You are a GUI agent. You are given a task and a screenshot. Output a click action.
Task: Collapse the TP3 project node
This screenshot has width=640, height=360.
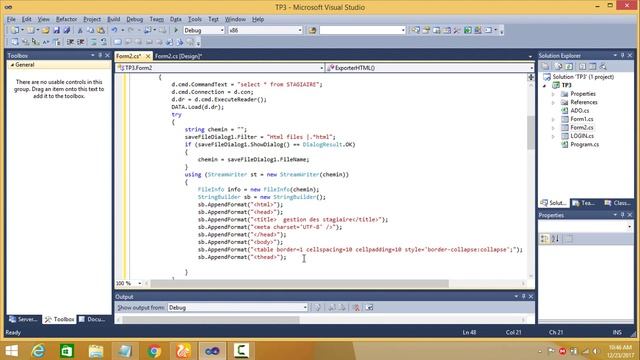(544, 86)
